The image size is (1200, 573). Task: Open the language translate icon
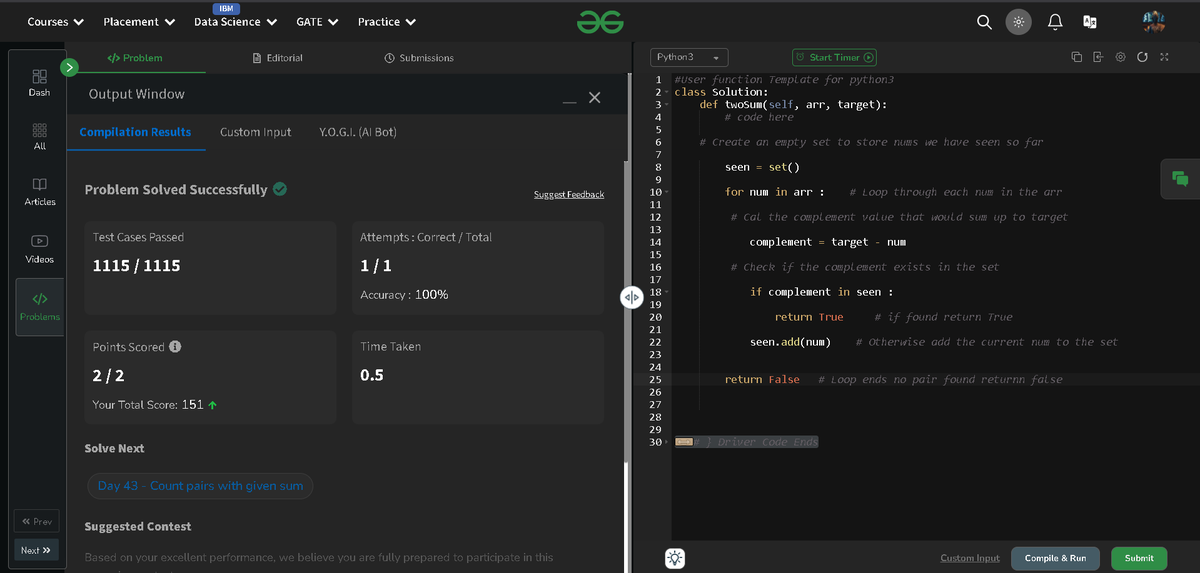coord(1090,22)
